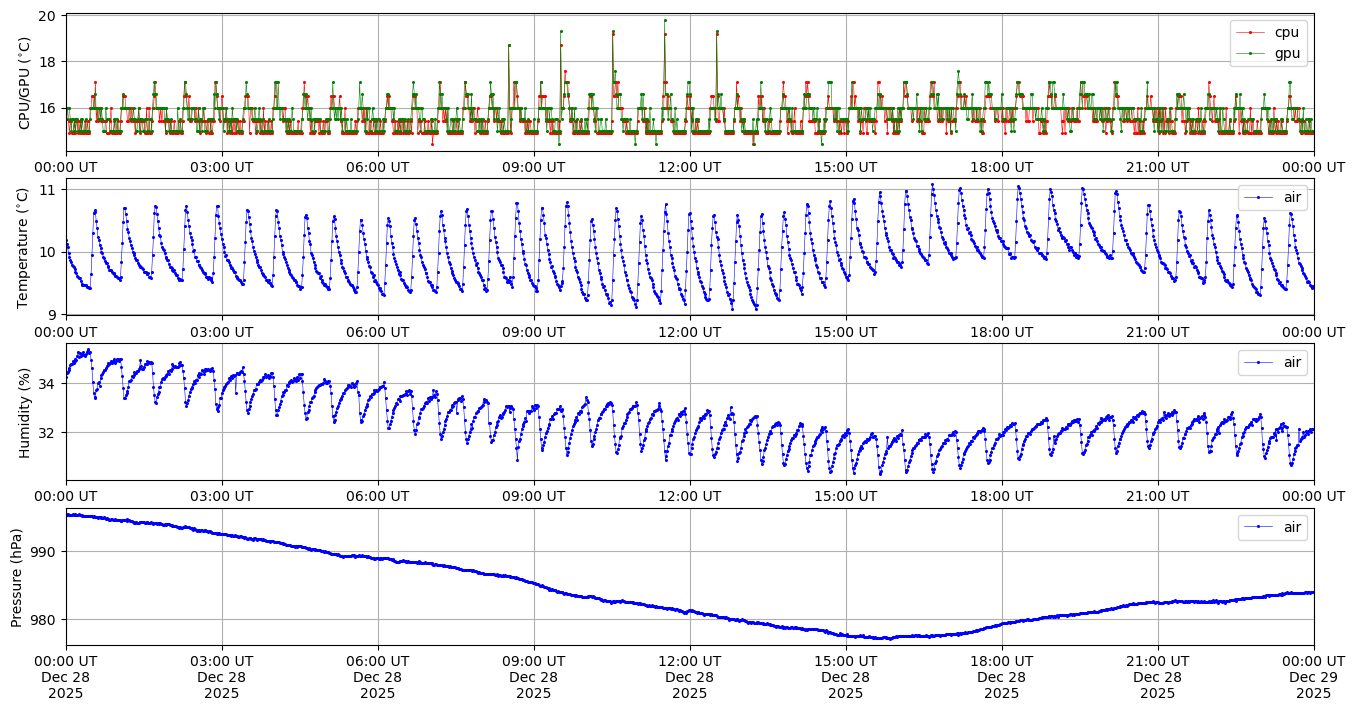The image size is (1355, 711).
Task: Select the "gpu" legend label text
Action: pyautogui.click(x=1286, y=53)
